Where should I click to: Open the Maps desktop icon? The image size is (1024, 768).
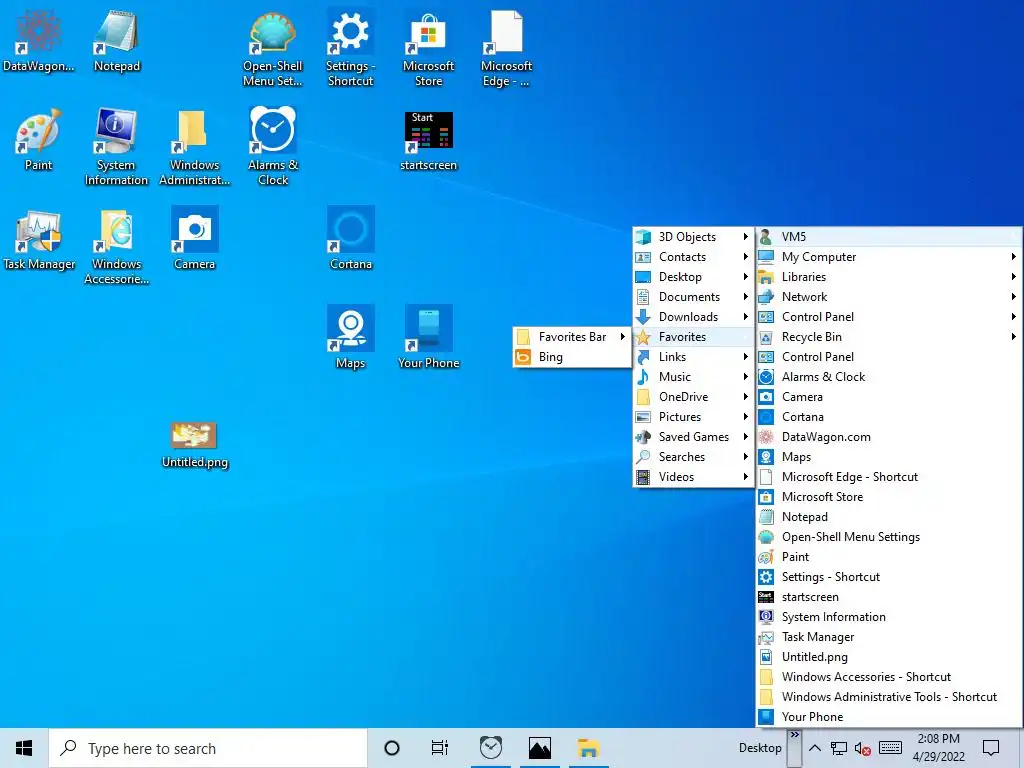pyautogui.click(x=351, y=338)
